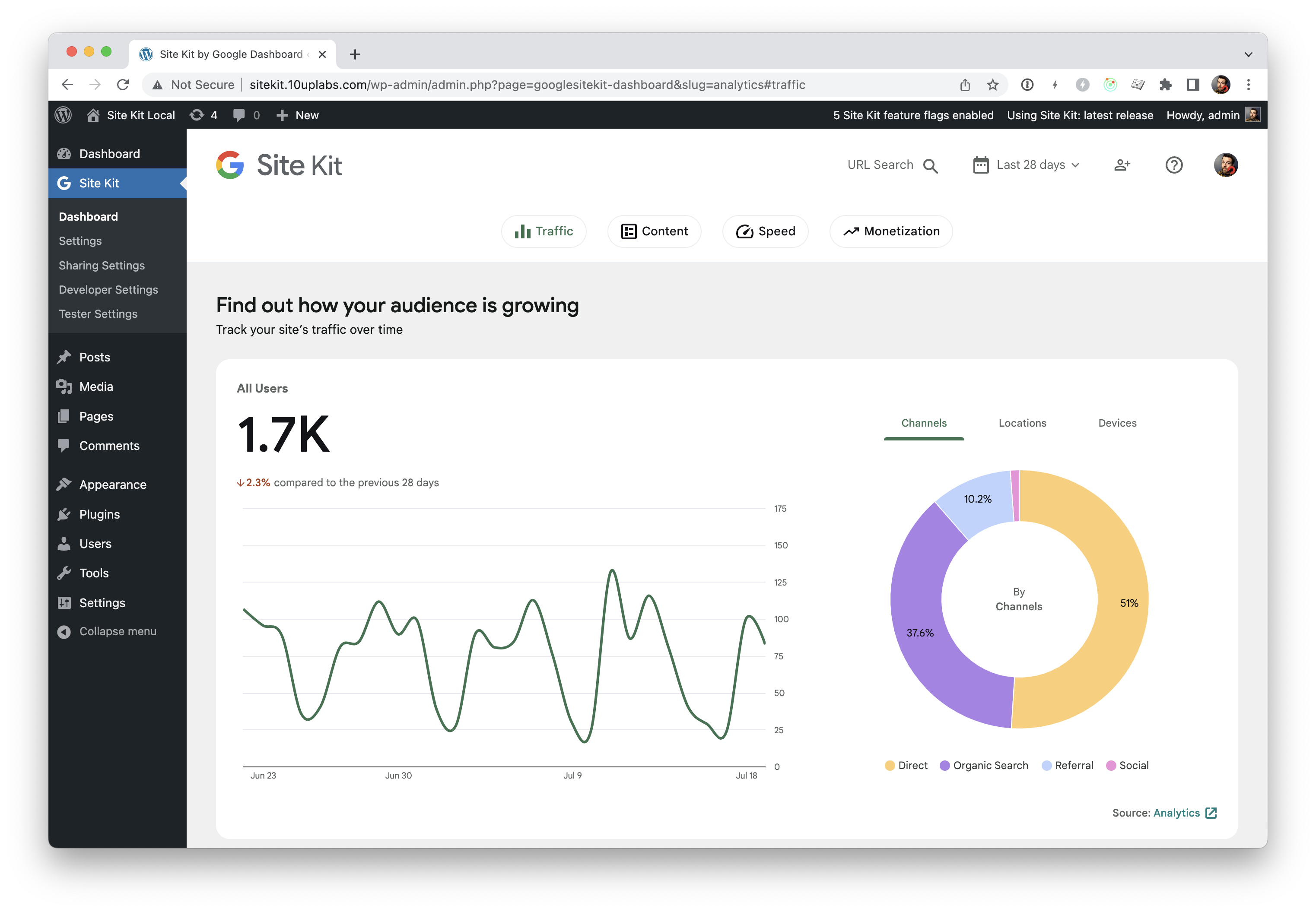Image resolution: width=1316 pixels, height=912 pixels.
Task: Open the Help question mark icon
Action: [1174, 165]
